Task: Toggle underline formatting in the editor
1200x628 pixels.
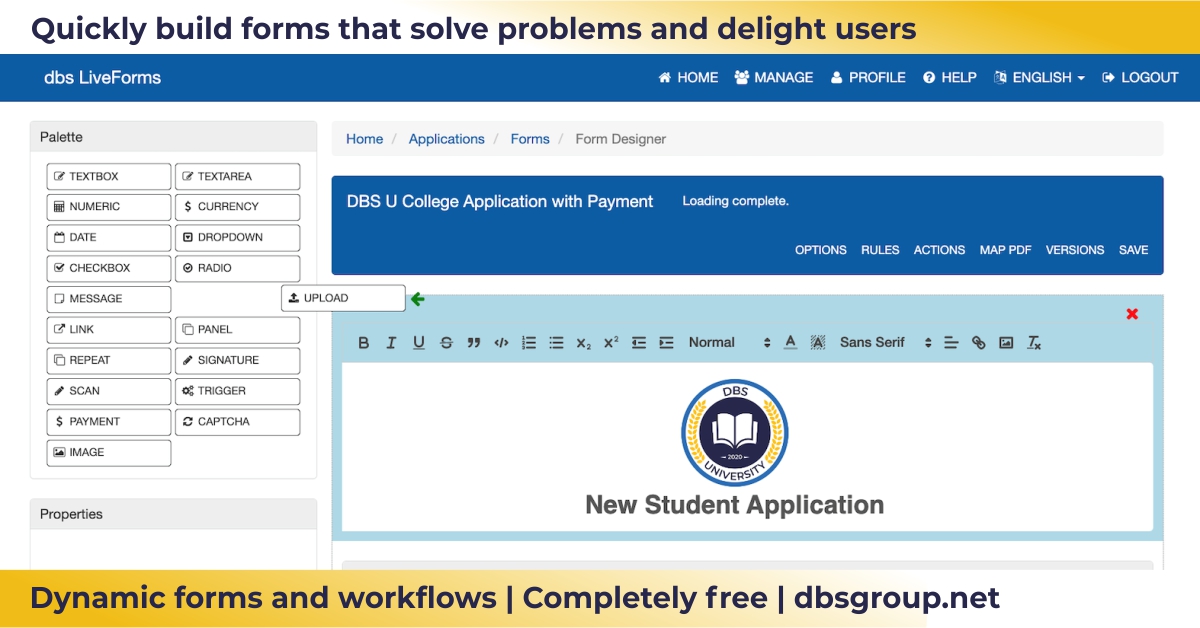Action: (419, 343)
